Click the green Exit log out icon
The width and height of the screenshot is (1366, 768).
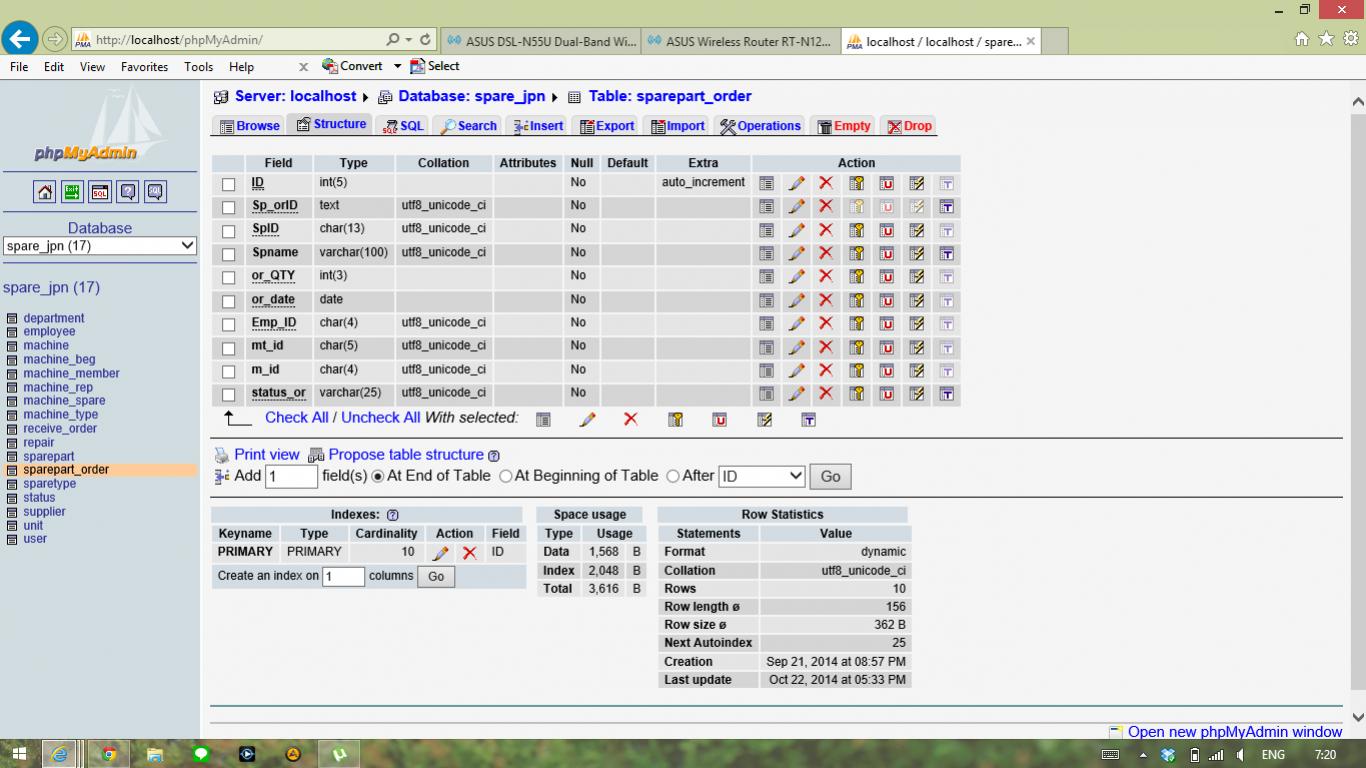tap(72, 192)
